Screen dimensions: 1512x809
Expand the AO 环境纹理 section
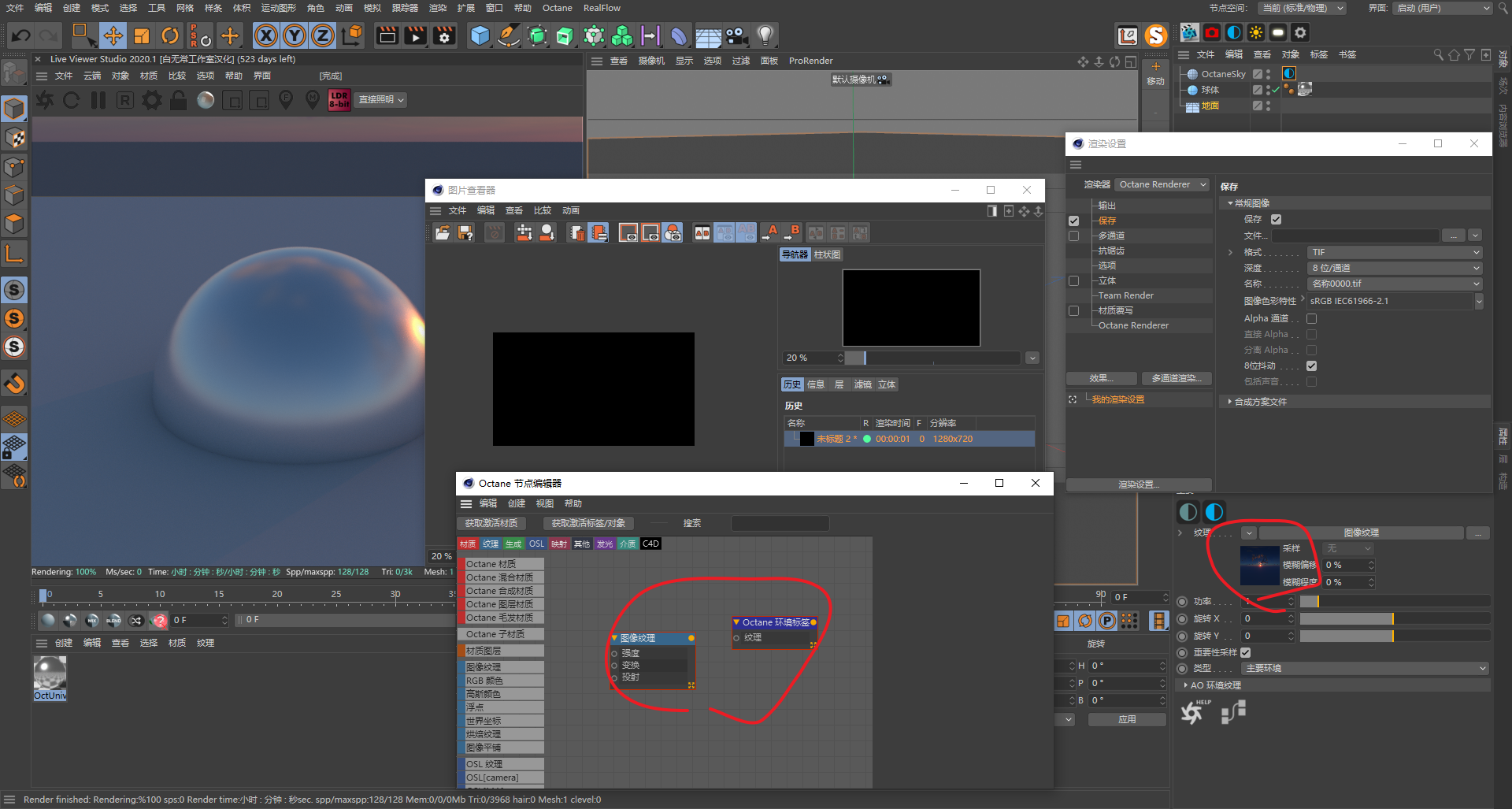click(1215, 685)
